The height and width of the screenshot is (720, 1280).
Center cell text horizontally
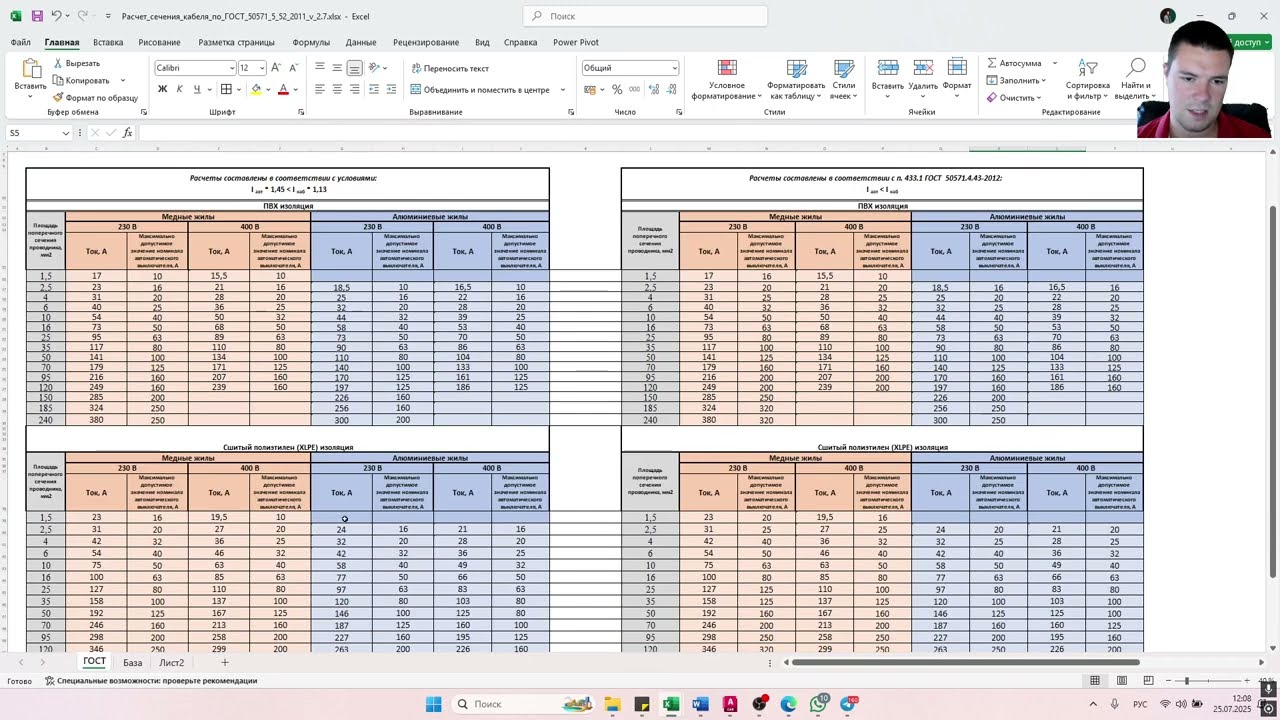pyautogui.click(x=337, y=89)
